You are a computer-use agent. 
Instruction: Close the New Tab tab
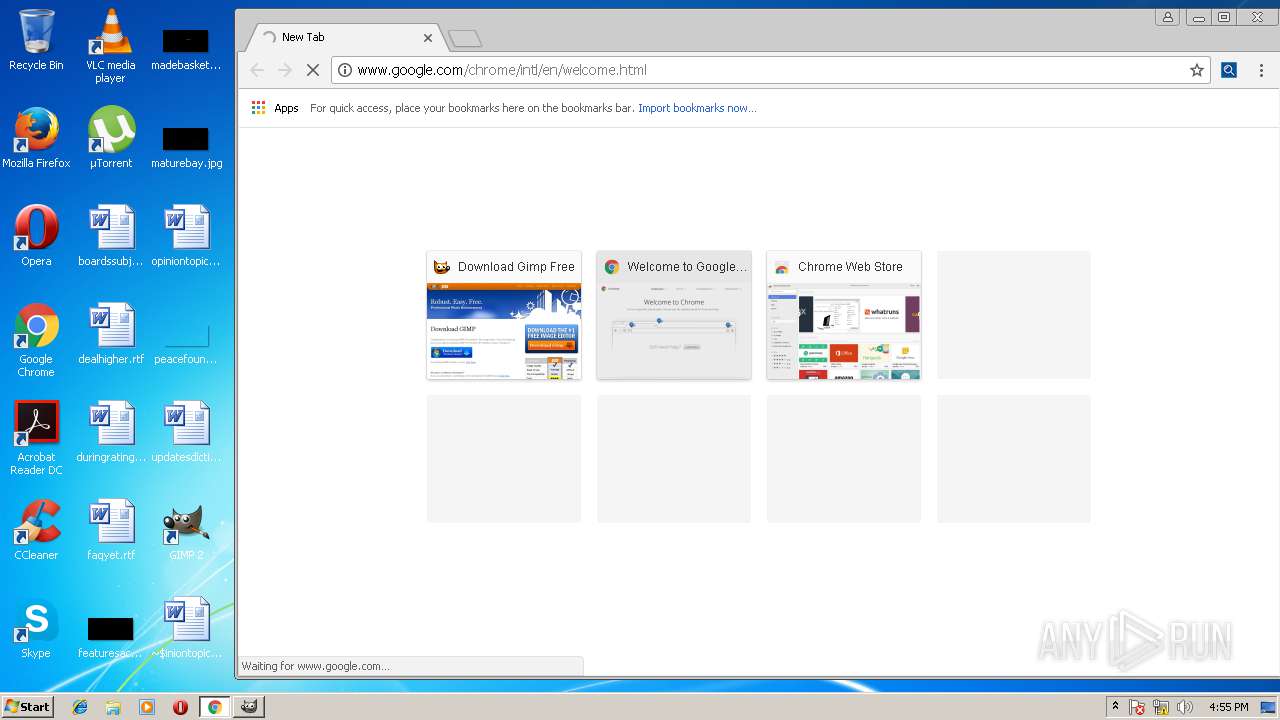click(x=428, y=38)
